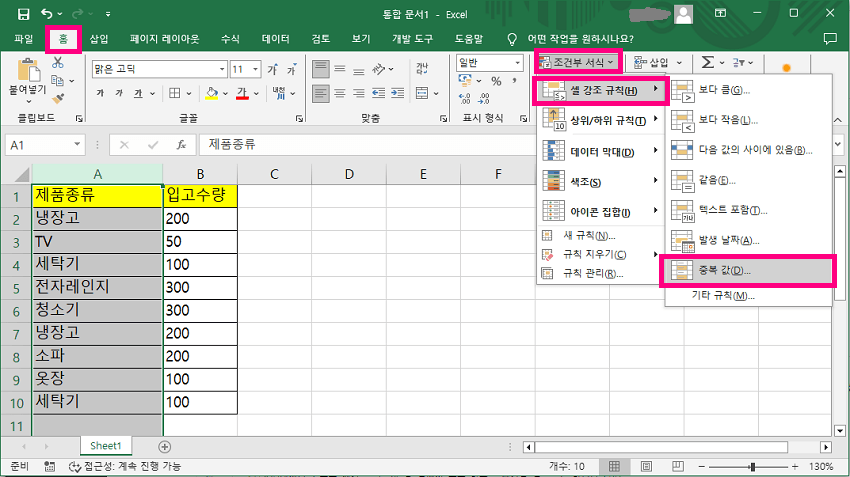
Task: Click the Paste clipboard icon
Action: point(28,71)
